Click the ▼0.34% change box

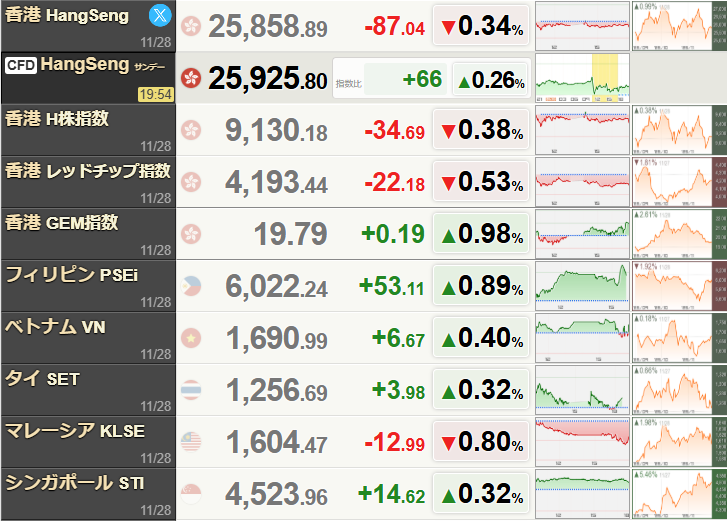click(481, 26)
